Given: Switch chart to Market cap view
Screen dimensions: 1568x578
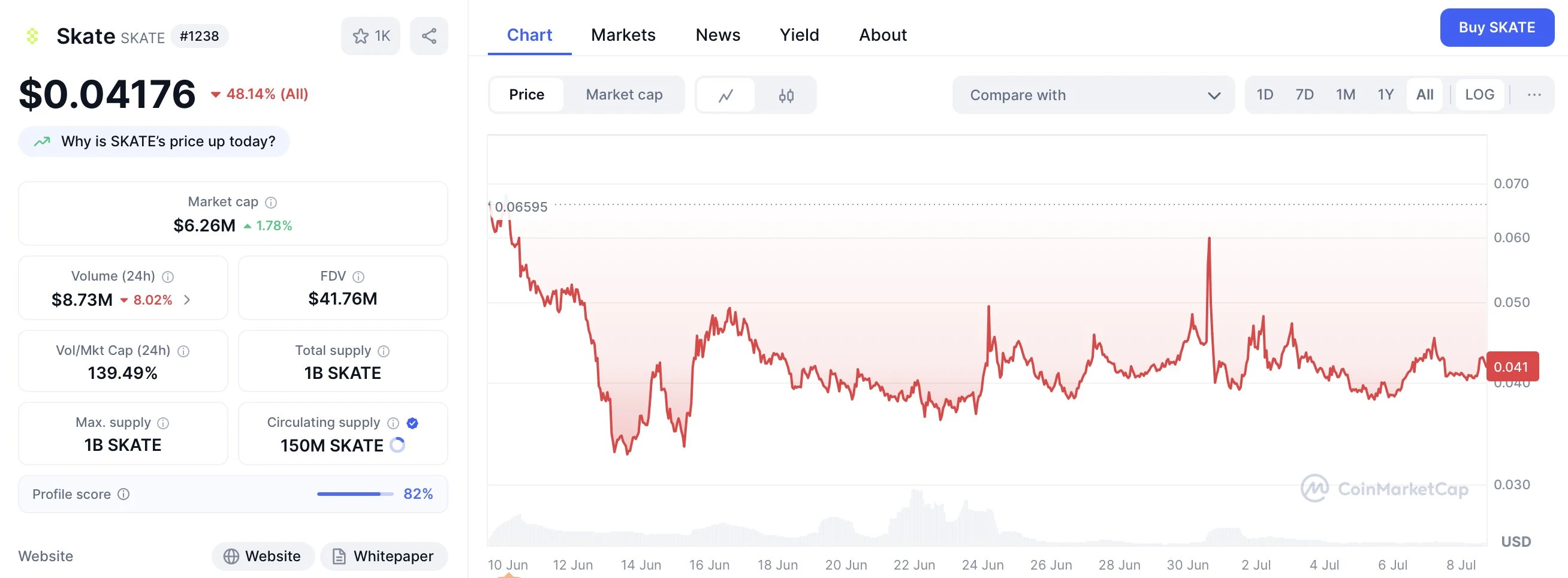Looking at the screenshot, I should (624, 95).
